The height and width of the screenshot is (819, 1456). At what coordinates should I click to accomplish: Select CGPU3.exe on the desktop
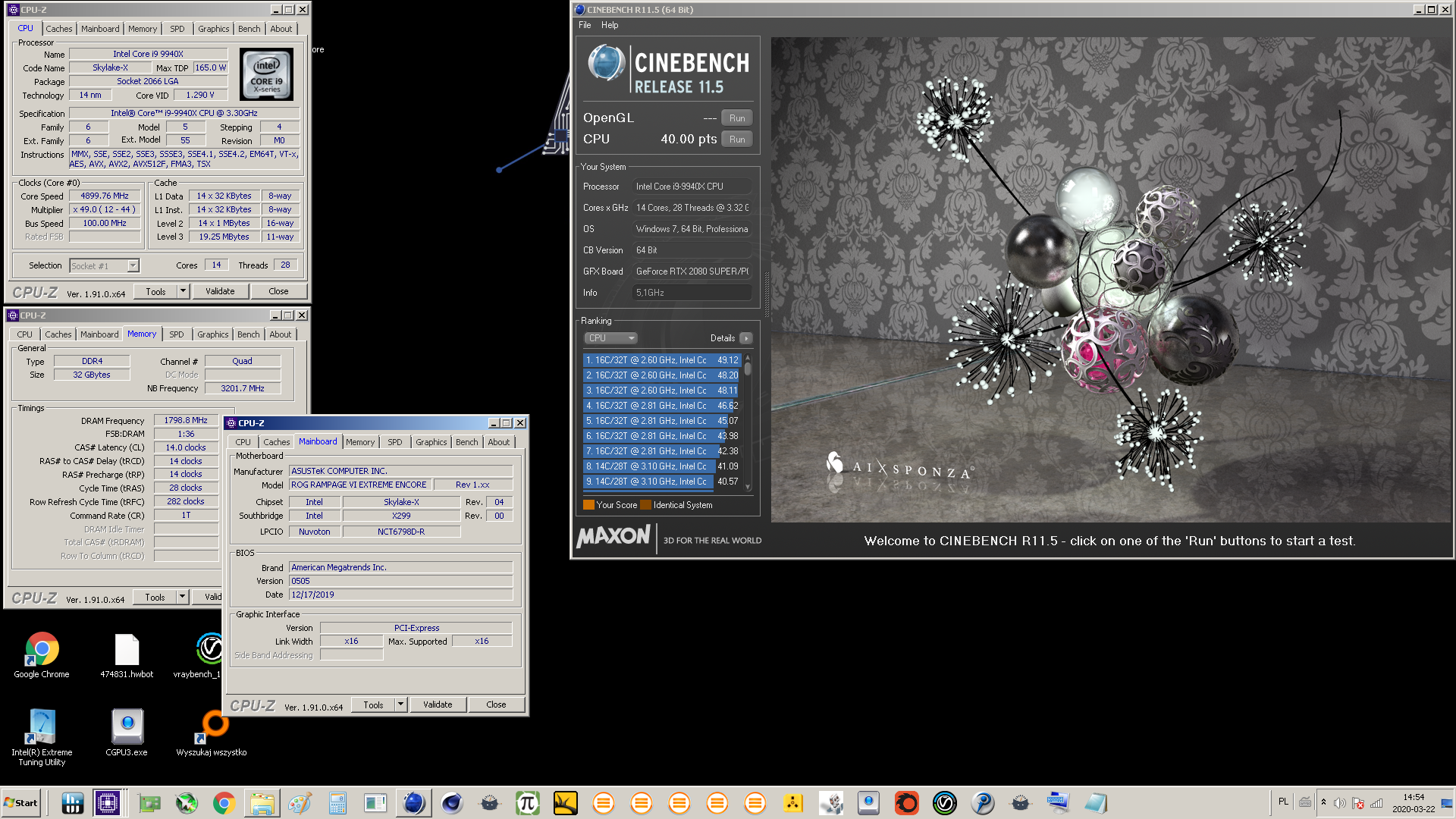(127, 733)
